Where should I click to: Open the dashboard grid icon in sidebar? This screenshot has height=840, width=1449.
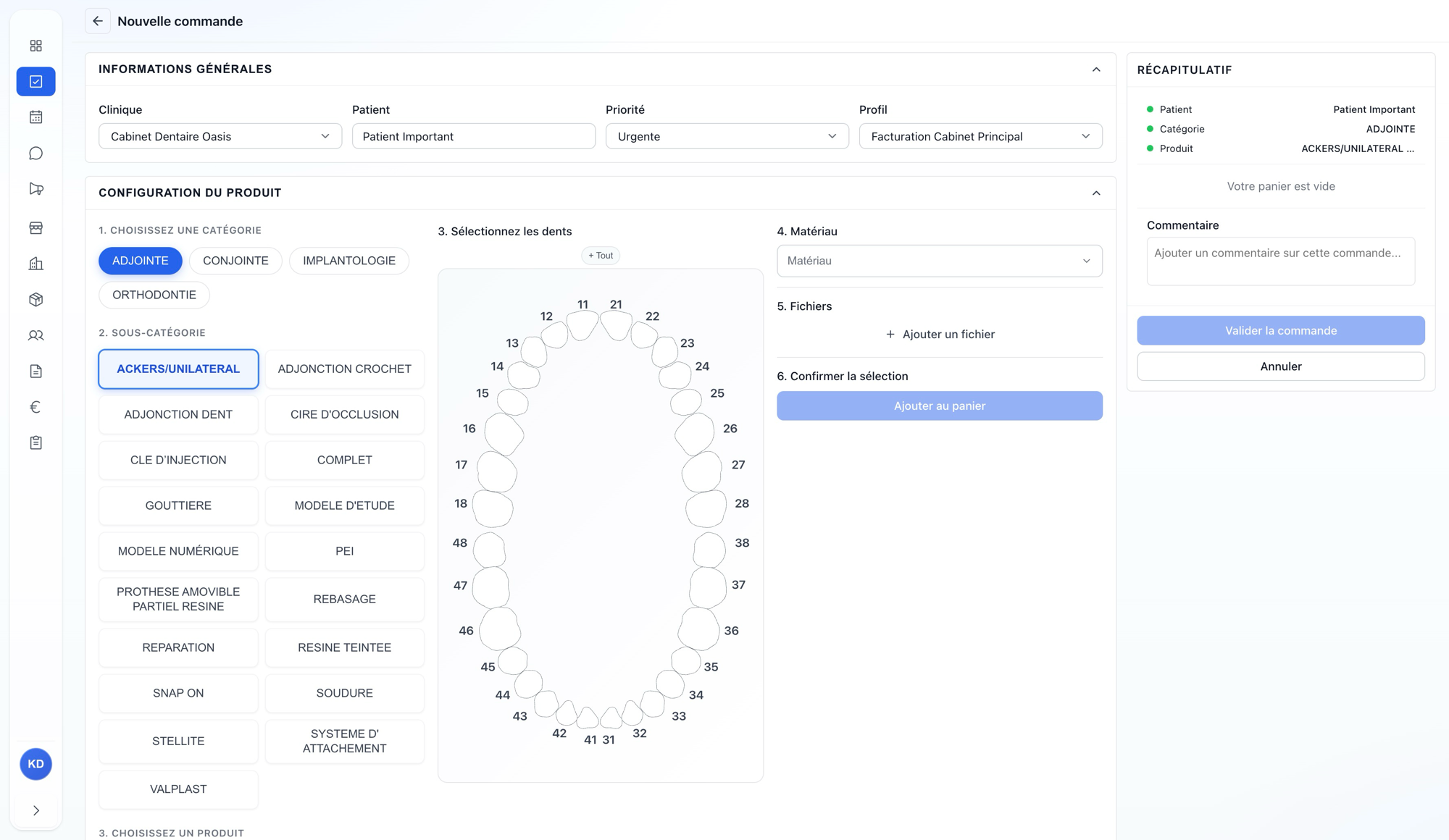pos(36,46)
